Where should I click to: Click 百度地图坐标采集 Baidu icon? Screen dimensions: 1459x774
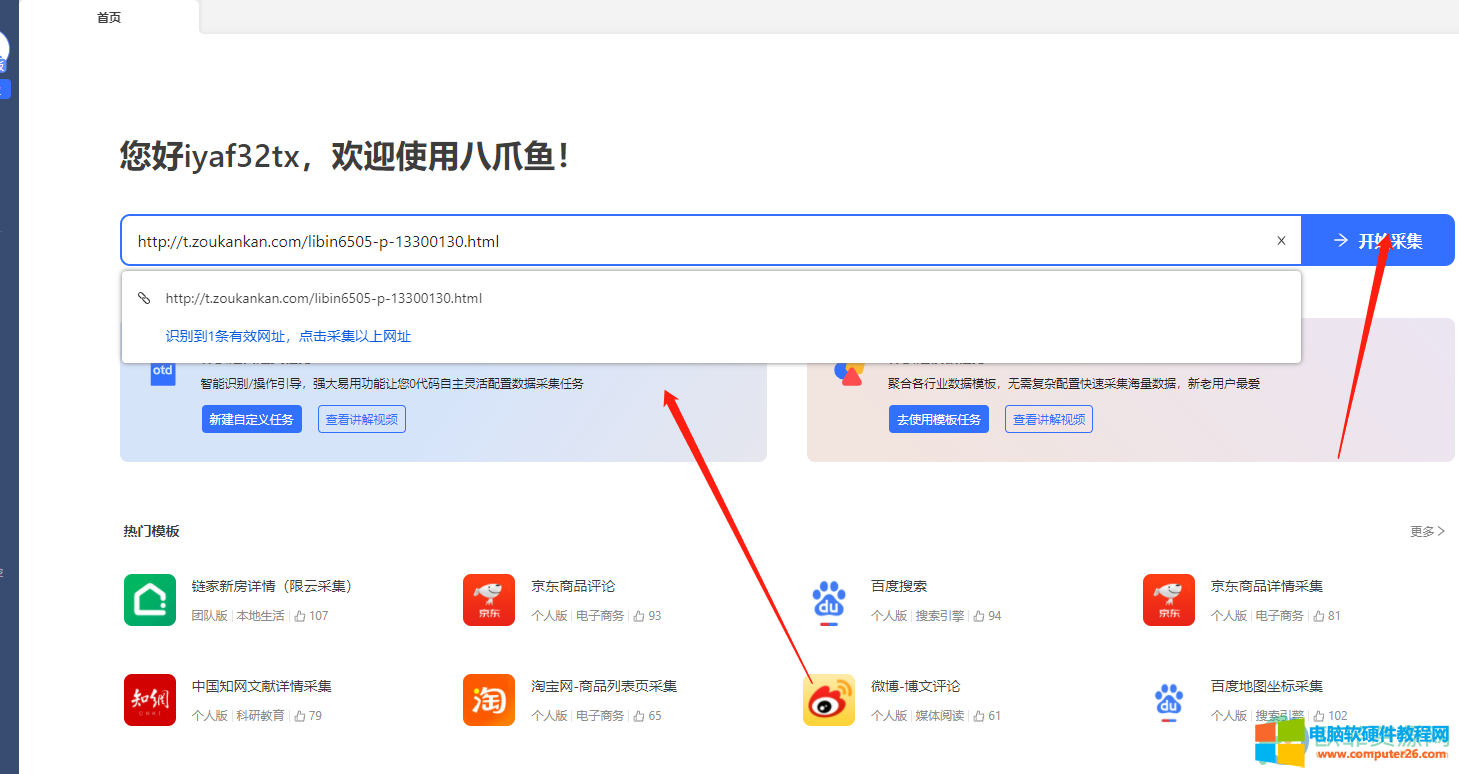pos(1169,700)
